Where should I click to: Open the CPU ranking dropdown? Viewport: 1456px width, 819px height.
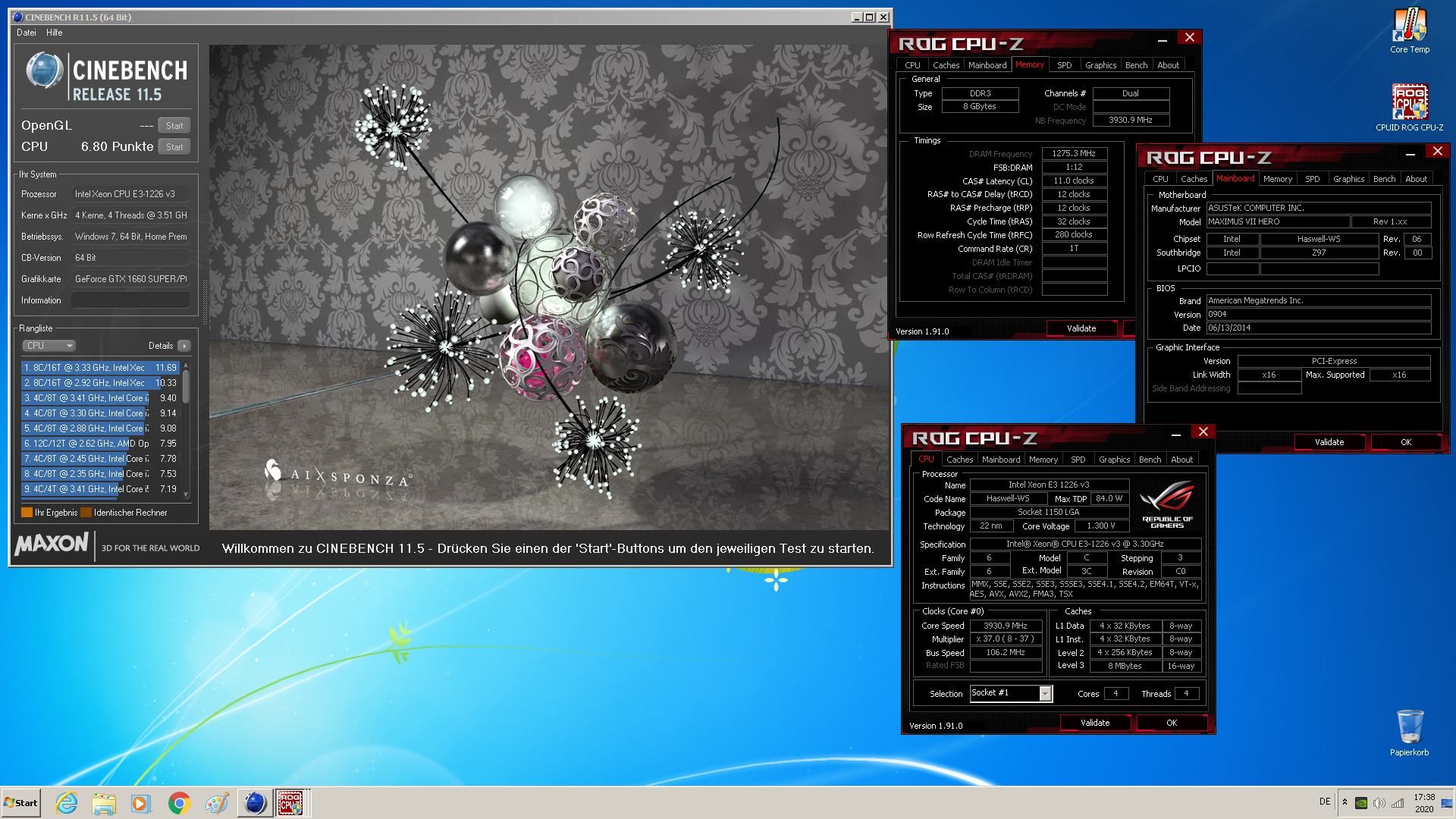[x=49, y=346]
